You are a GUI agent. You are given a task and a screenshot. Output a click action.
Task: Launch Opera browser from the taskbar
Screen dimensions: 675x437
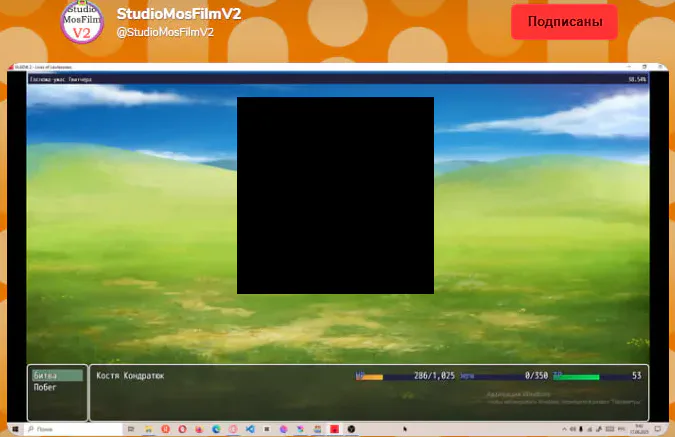pos(183,429)
